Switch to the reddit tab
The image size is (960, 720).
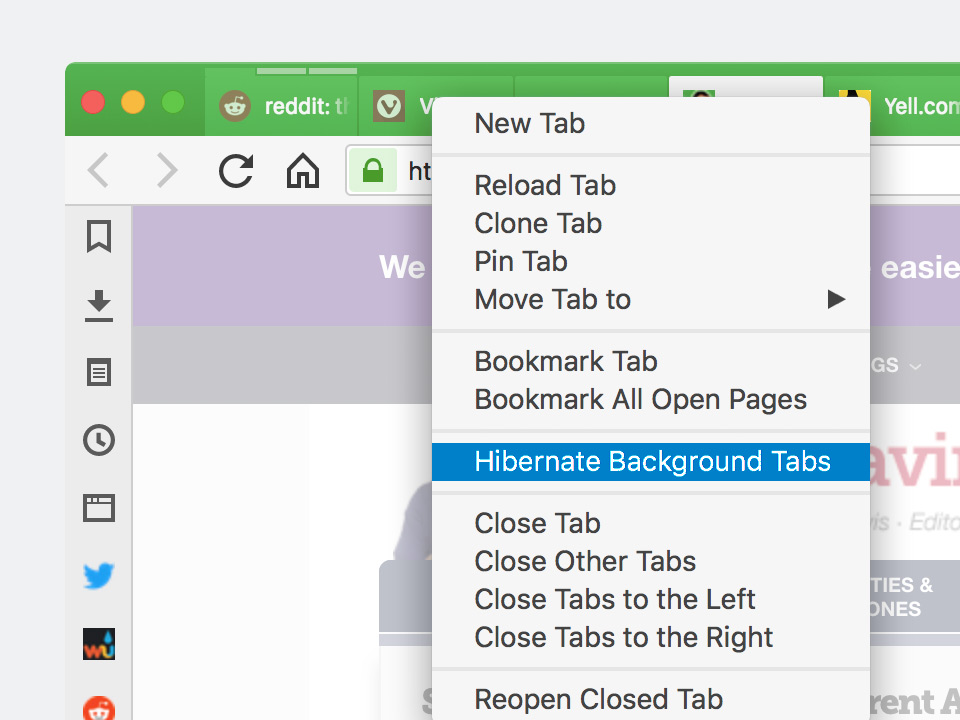tap(281, 105)
